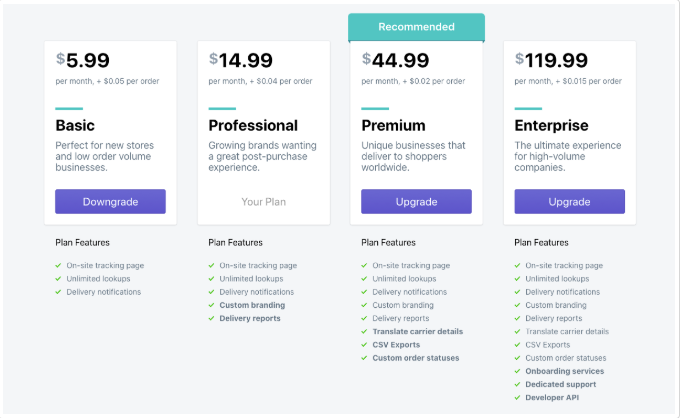Screen dimensions: 681x418
Task: Click checkmark beside Premium Custom order statuses
Action: [364, 358]
